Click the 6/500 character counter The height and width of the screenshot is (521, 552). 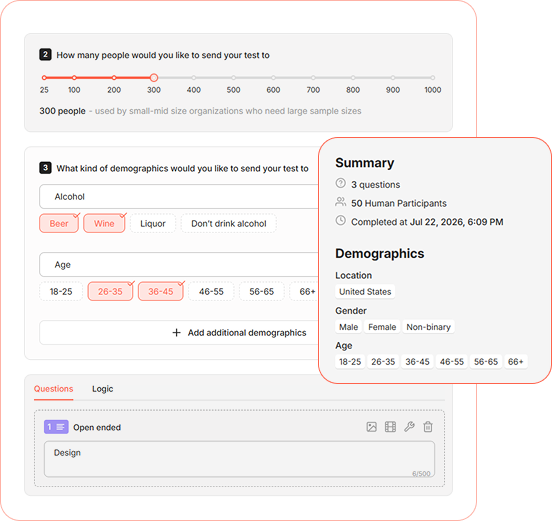(x=421, y=473)
